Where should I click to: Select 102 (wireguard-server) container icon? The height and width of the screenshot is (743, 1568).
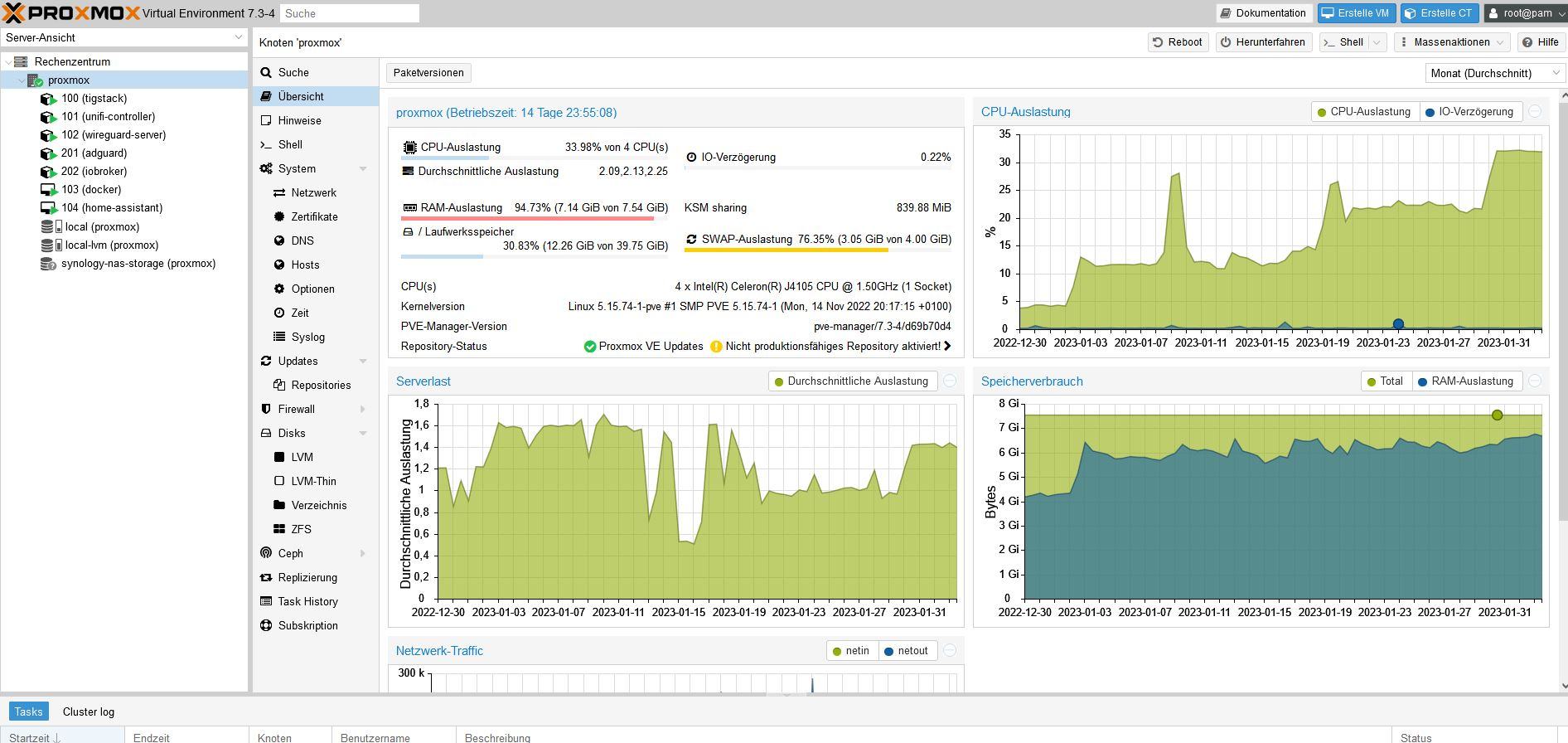click(x=48, y=135)
